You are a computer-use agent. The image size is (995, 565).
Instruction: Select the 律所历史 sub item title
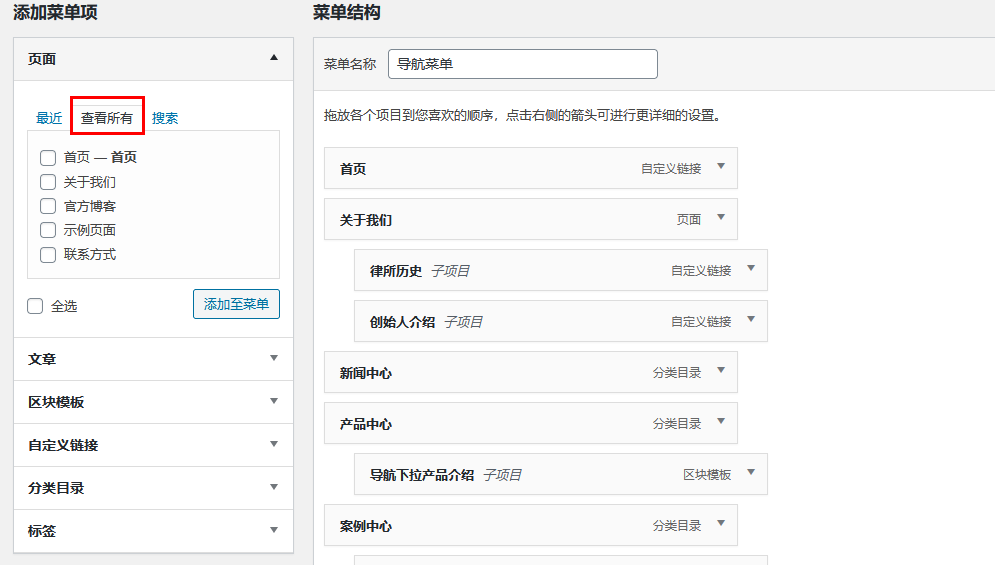(x=396, y=271)
